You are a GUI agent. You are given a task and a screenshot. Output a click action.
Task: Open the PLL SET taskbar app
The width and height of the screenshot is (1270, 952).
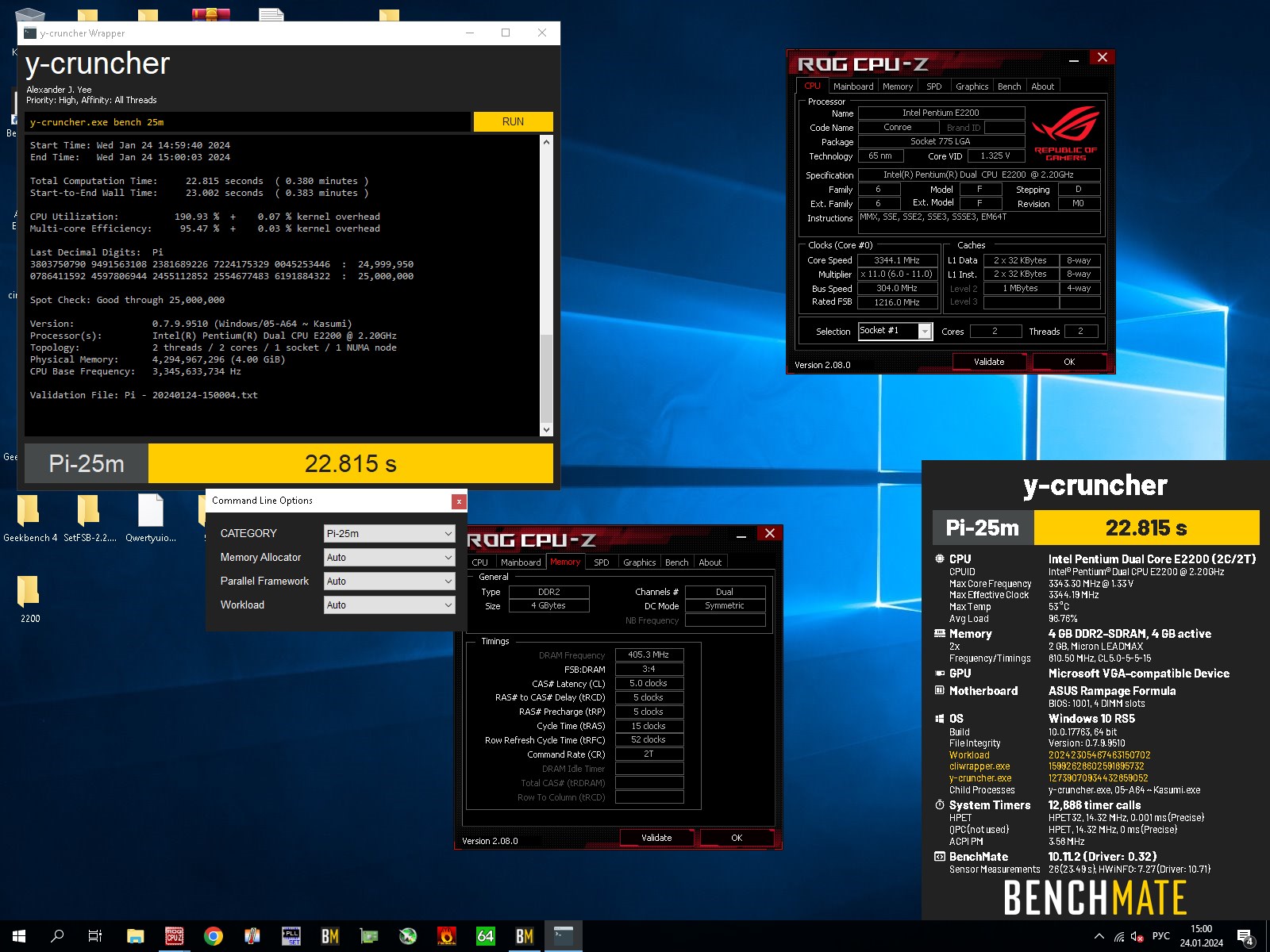tap(291, 936)
